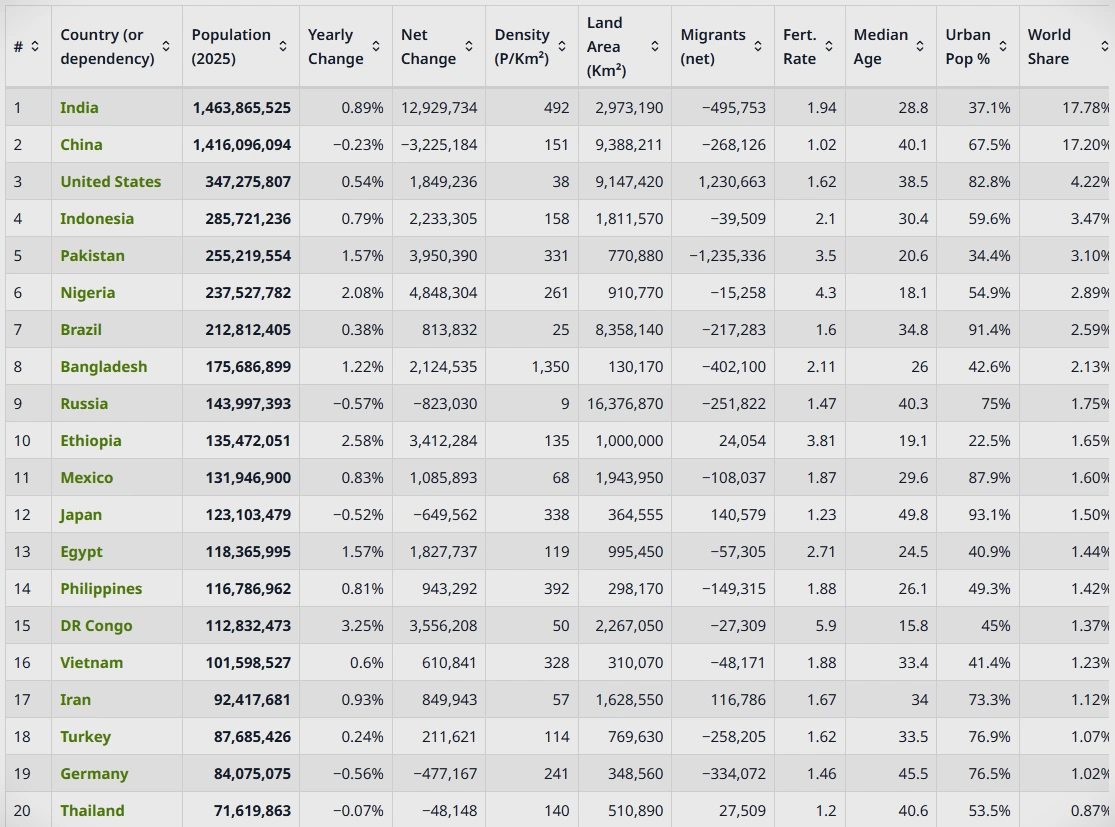The width and height of the screenshot is (1115, 827).
Task: Select Egypt's fertility rate 2.71
Action: pyautogui.click(x=821, y=551)
